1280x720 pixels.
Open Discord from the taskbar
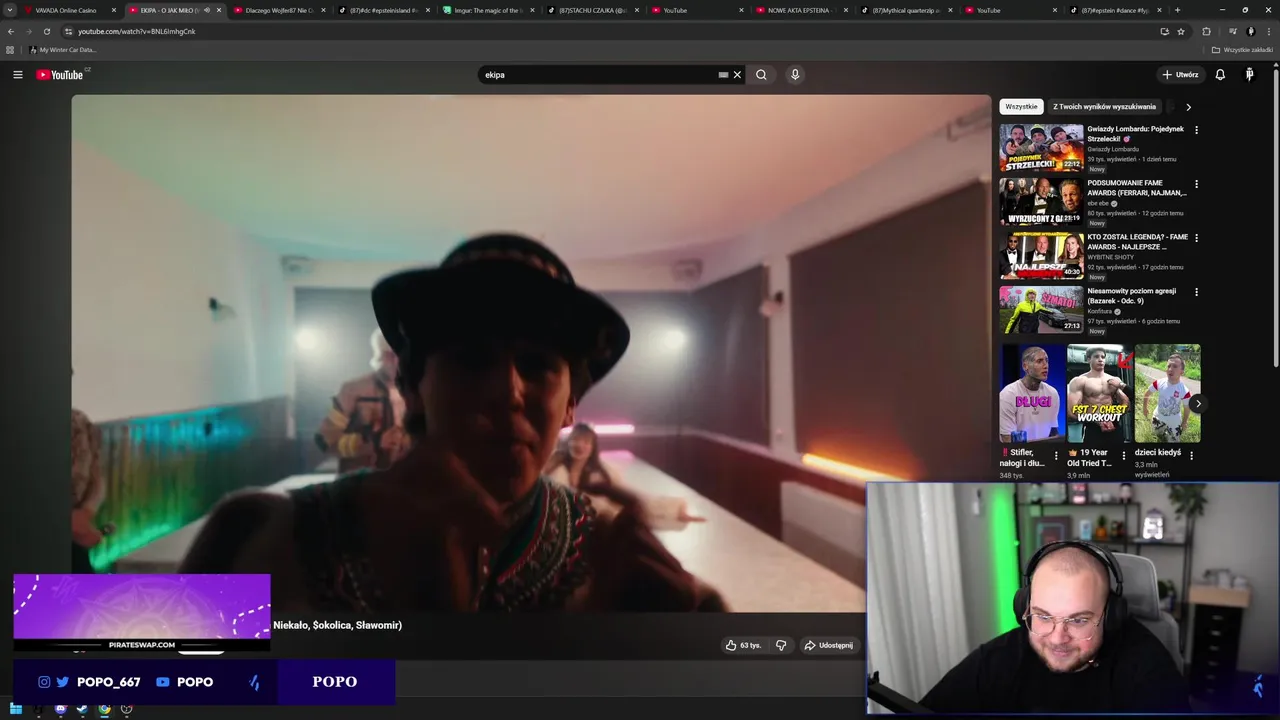(x=60, y=709)
